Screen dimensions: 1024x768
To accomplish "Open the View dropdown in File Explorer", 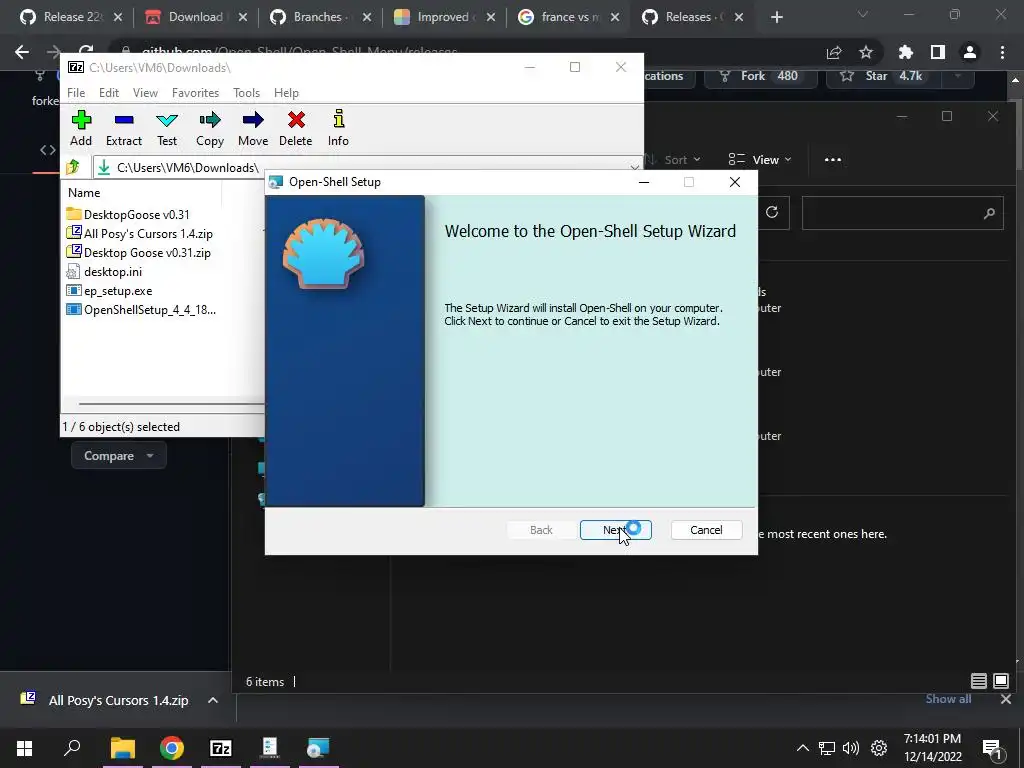I will click(760, 159).
